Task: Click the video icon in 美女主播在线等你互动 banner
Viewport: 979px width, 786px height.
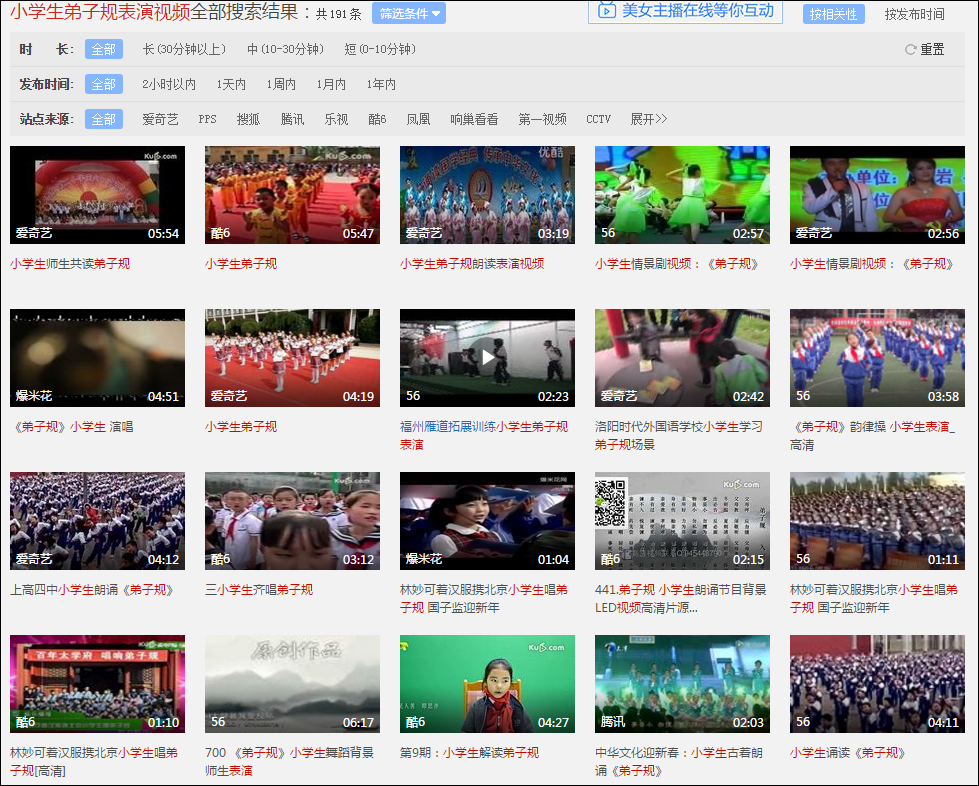Action: (x=606, y=11)
